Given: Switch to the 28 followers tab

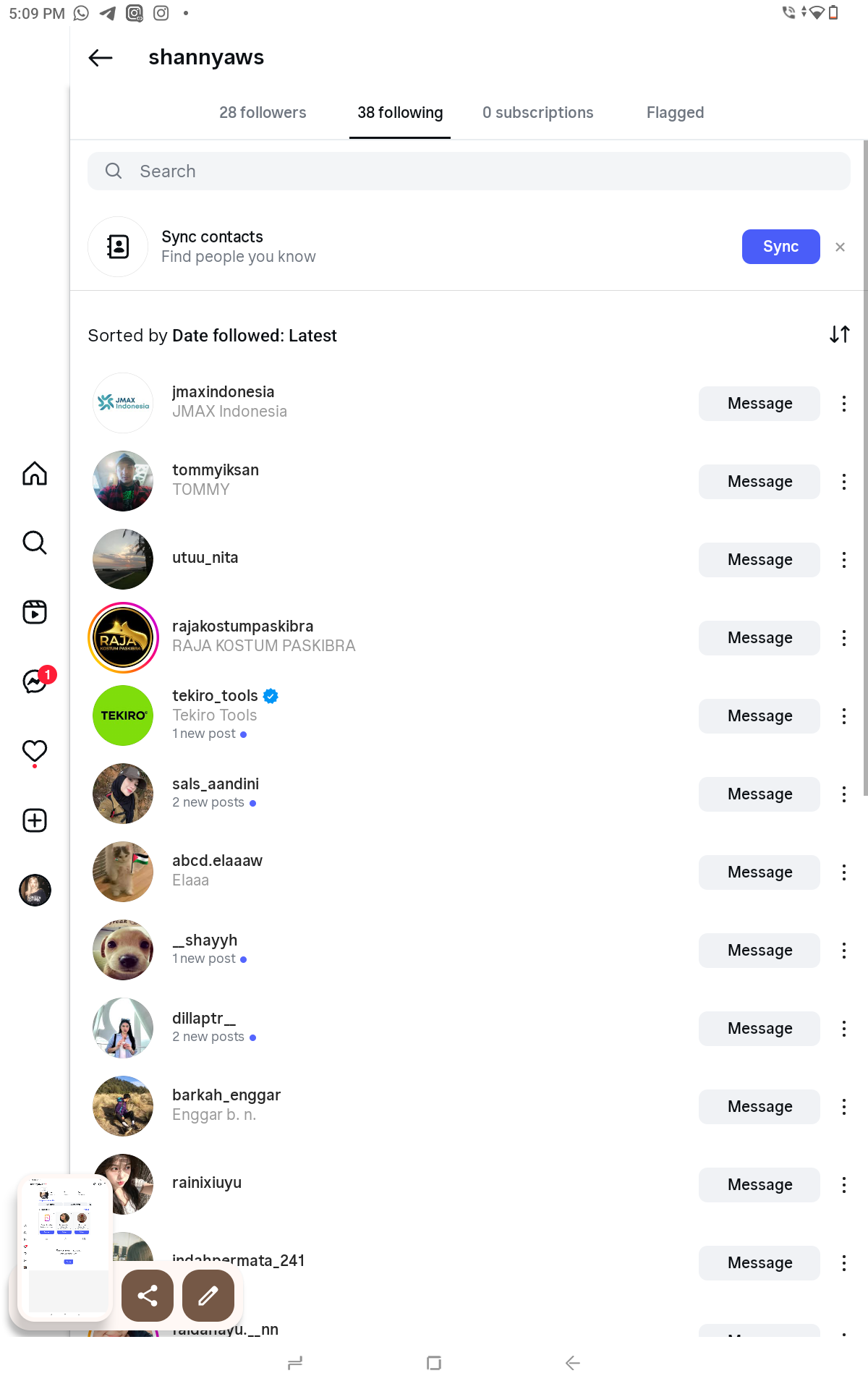Looking at the screenshot, I should [x=263, y=113].
